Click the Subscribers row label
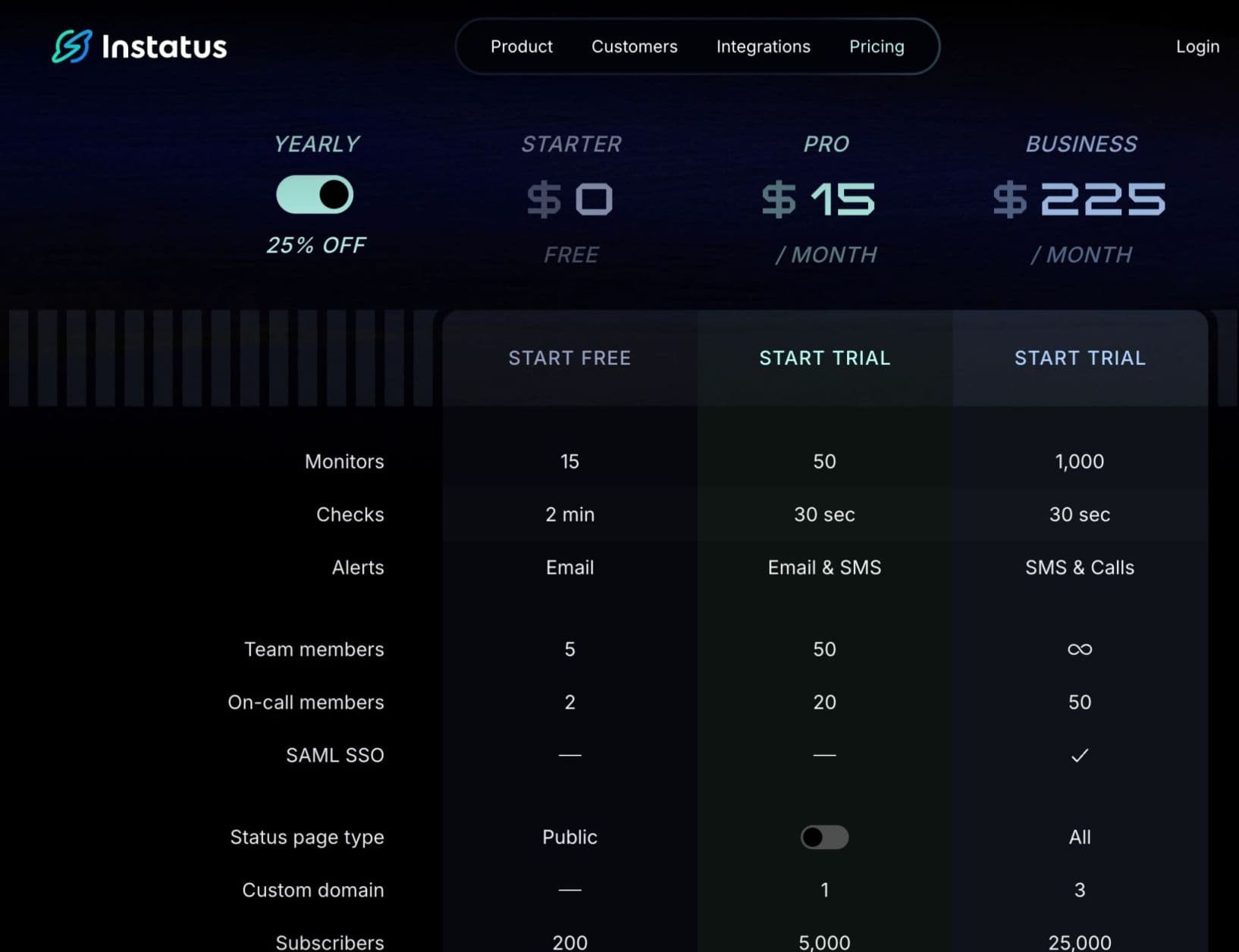The width and height of the screenshot is (1239, 952). 329,942
